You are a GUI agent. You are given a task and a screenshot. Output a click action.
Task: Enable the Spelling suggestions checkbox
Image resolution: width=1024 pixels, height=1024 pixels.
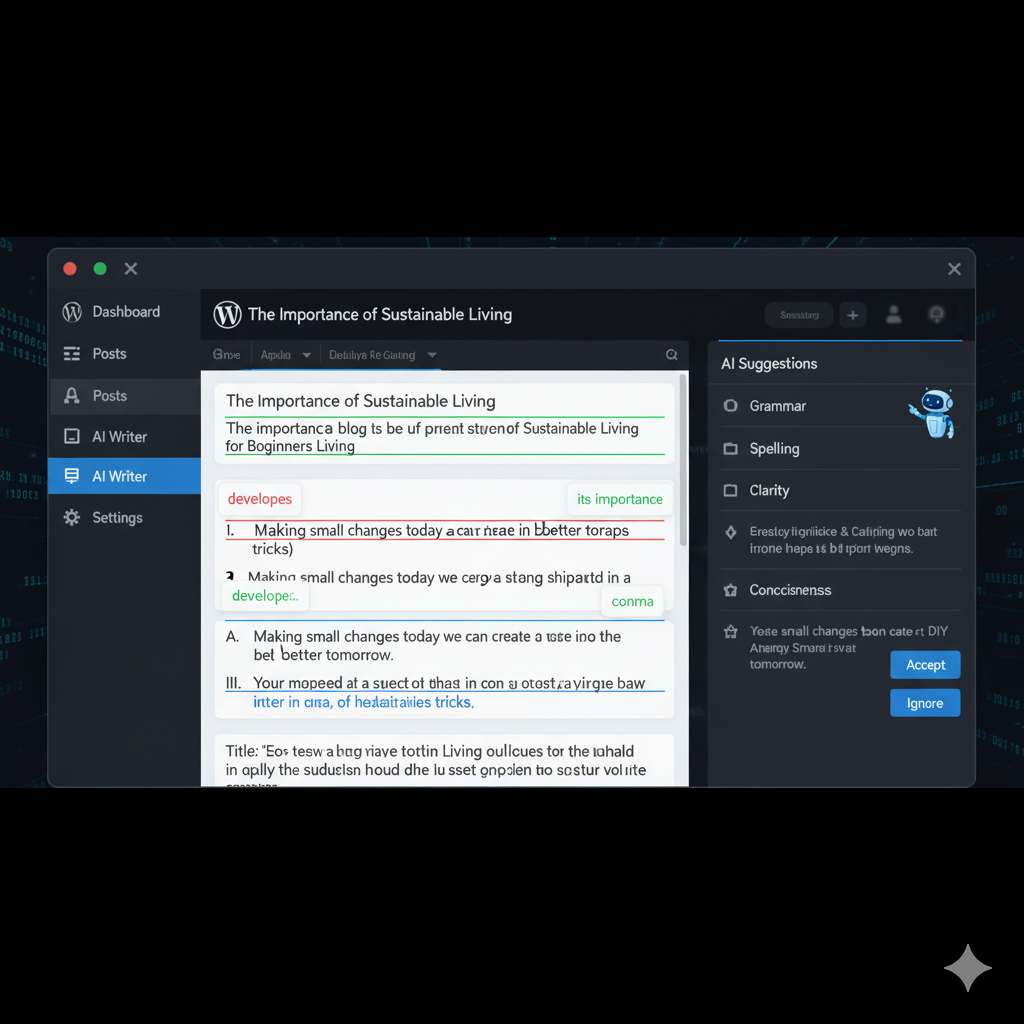pyautogui.click(x=731, y=448)
